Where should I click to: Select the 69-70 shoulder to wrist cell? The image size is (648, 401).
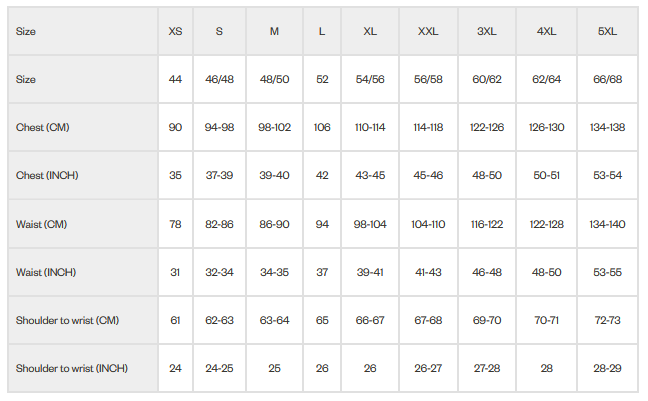click(x=487, y=320)
